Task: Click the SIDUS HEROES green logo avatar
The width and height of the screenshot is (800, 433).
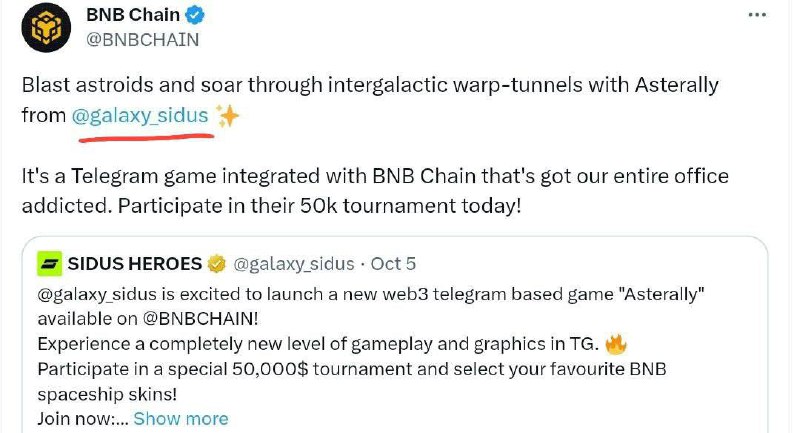Action: [x=49, y=264]
